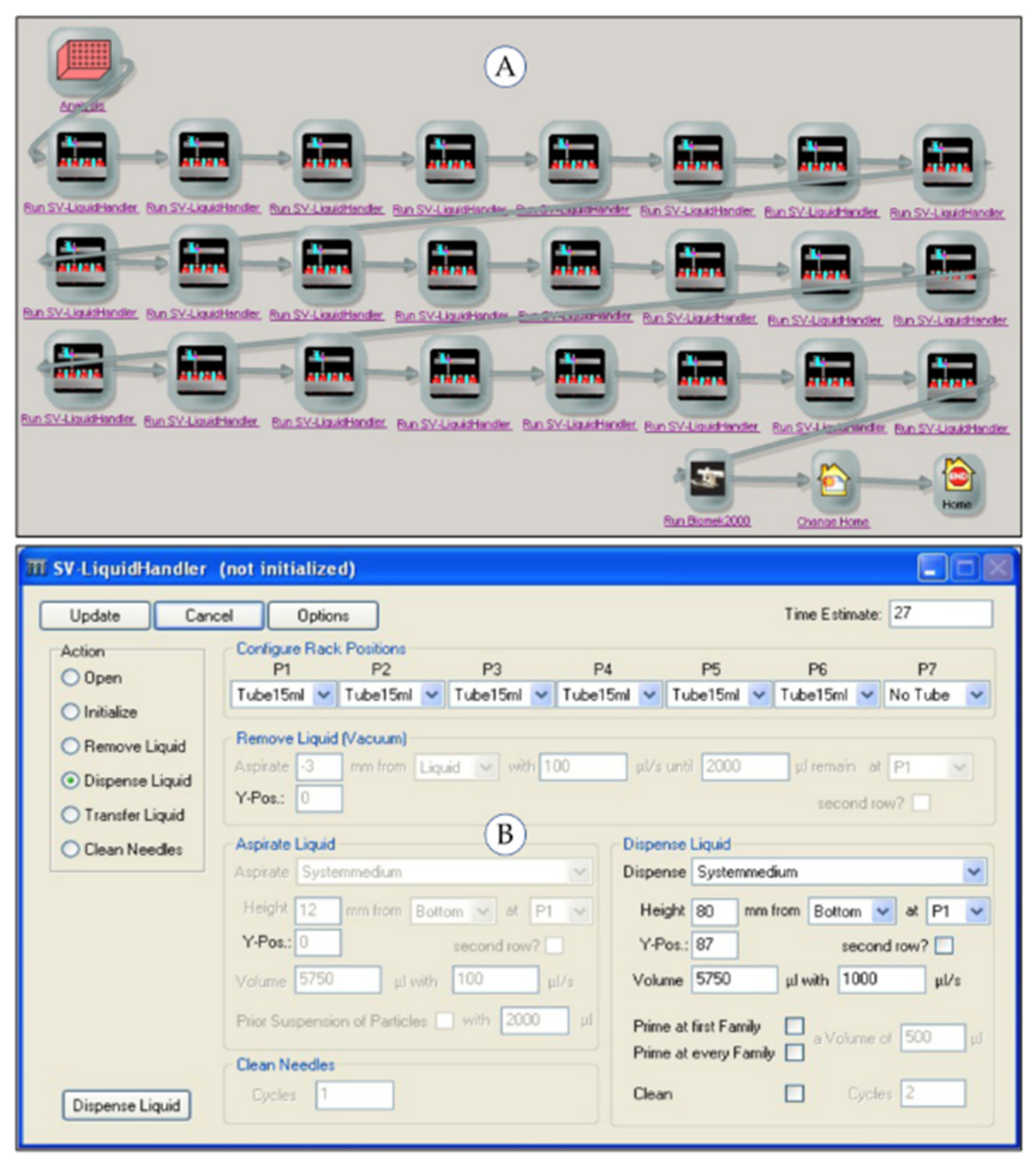The height and width of the screenshot is (1168, 1036).
Task: Click the Dispense Liquid button at bottom left
Action: pyautogui.click(x=126, y=1105)
